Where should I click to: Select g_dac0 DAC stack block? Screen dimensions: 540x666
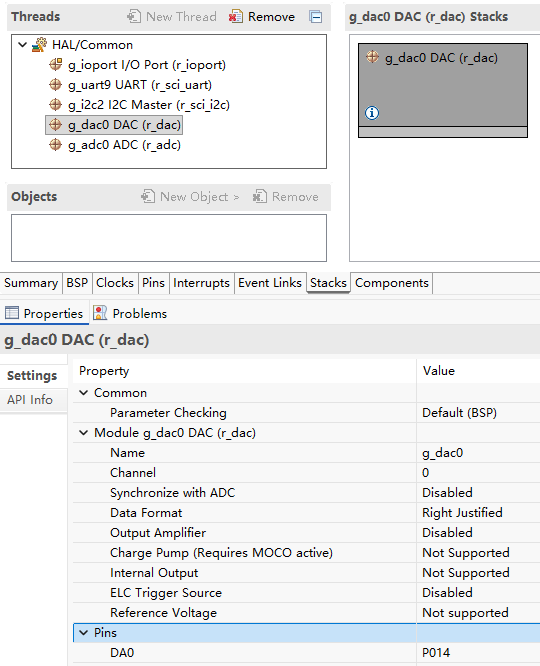tap(443, 90)
